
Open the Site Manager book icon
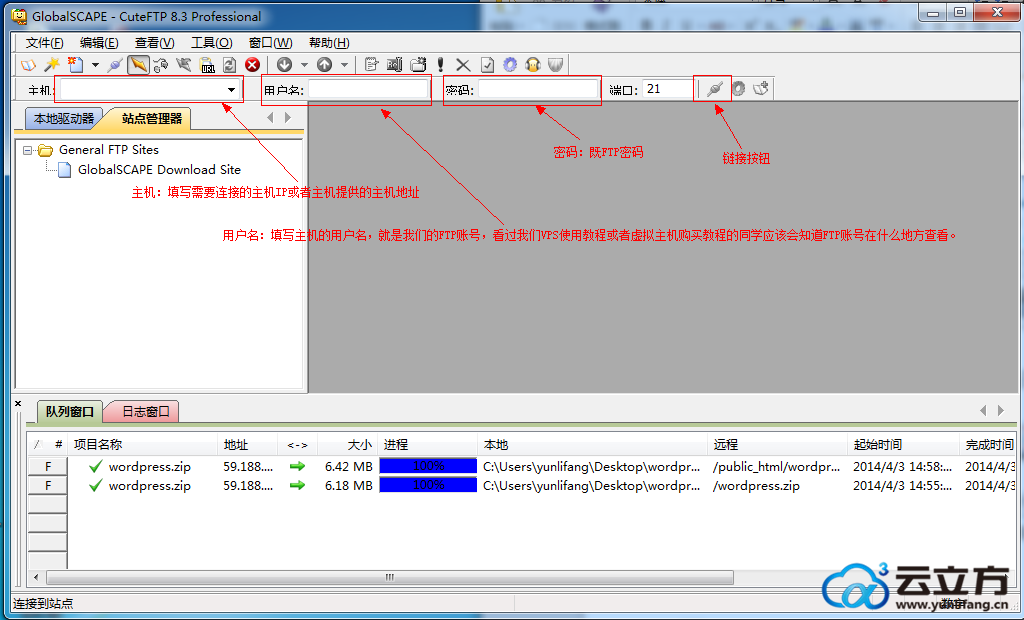click(x=28, y=65)
